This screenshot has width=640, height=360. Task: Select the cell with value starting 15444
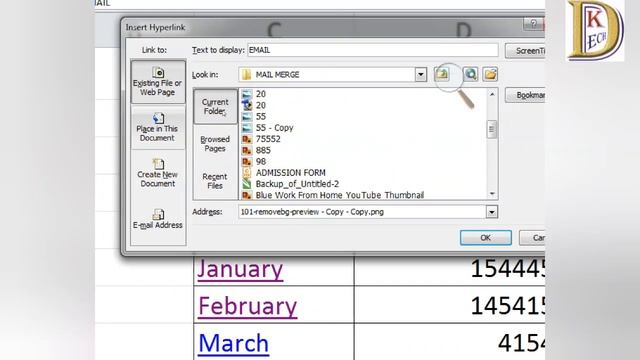(449, 268)
